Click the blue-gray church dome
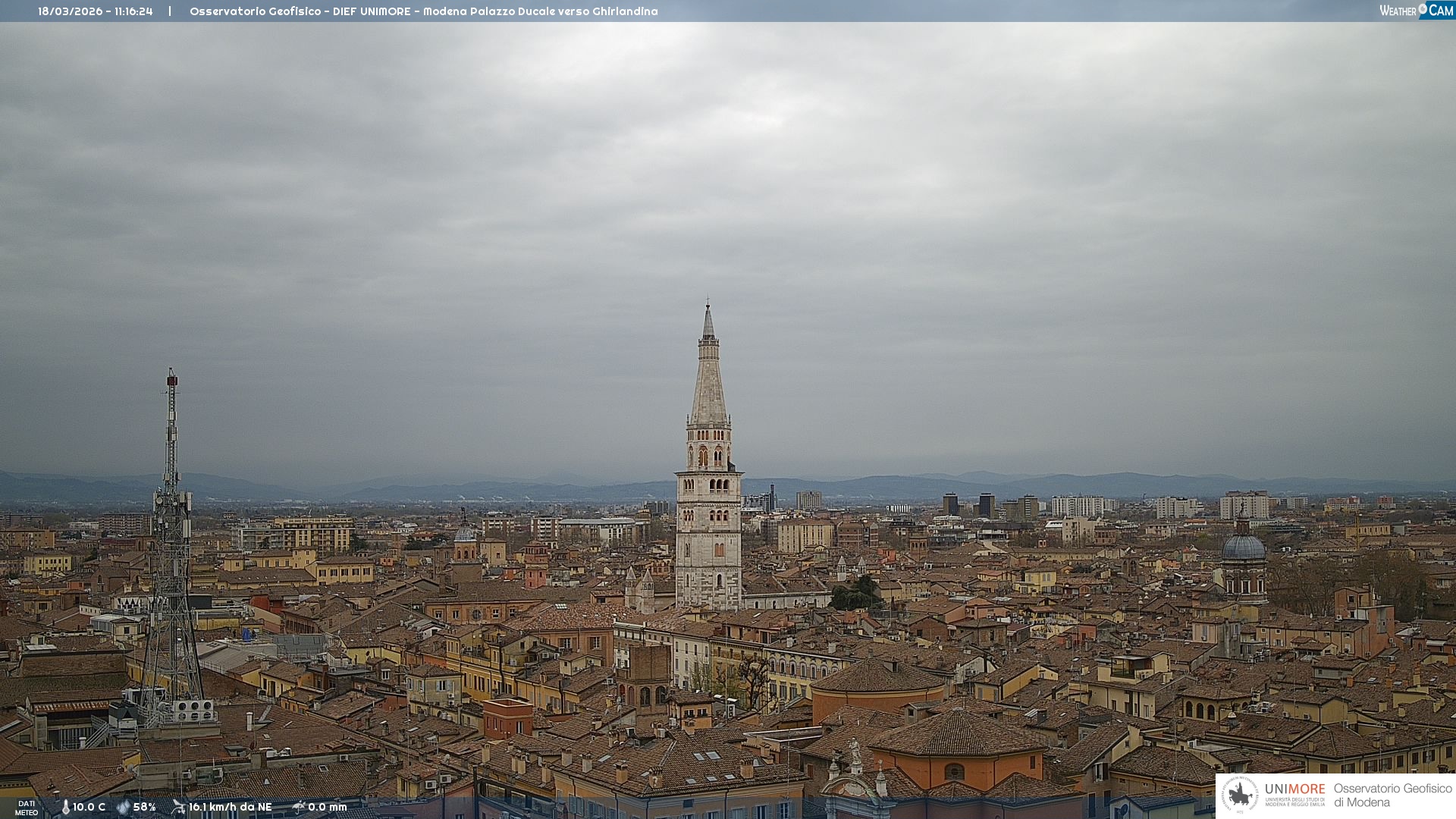Screen dimensions: 1456x819 coord(1243,548)
